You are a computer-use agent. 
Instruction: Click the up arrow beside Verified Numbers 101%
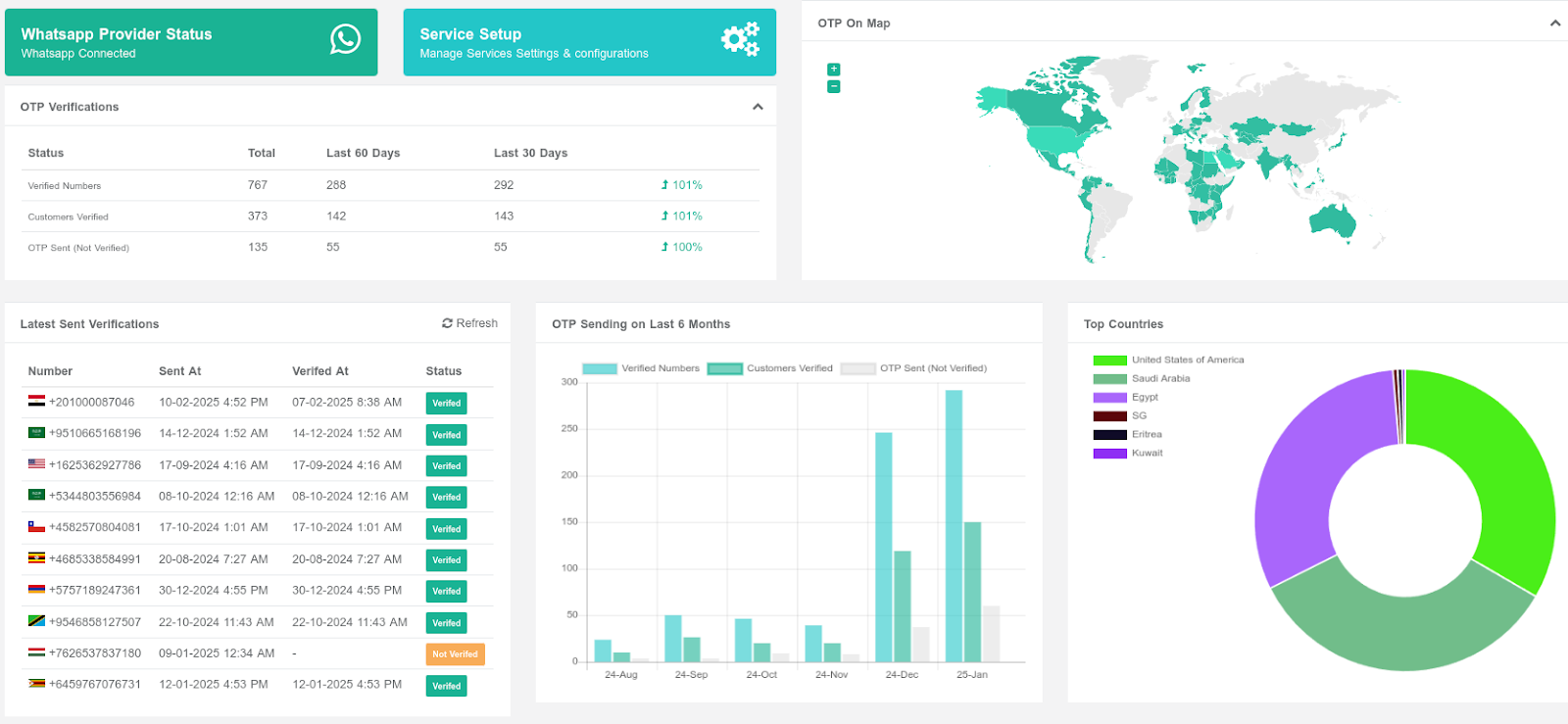pyautogui.click(x=664, y=185)
